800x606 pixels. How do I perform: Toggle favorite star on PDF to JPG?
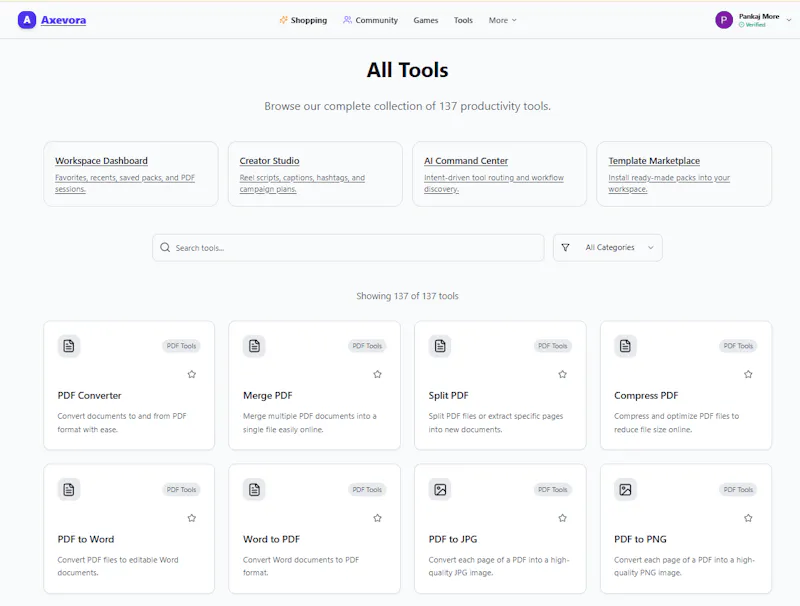(563, 518)
